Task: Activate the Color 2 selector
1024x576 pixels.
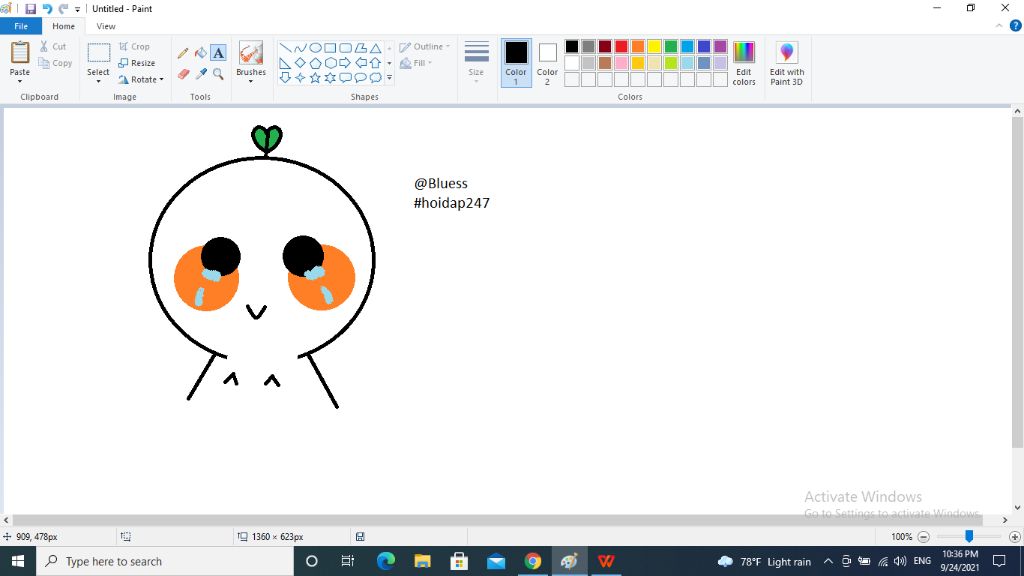Action: coord(547,63)
